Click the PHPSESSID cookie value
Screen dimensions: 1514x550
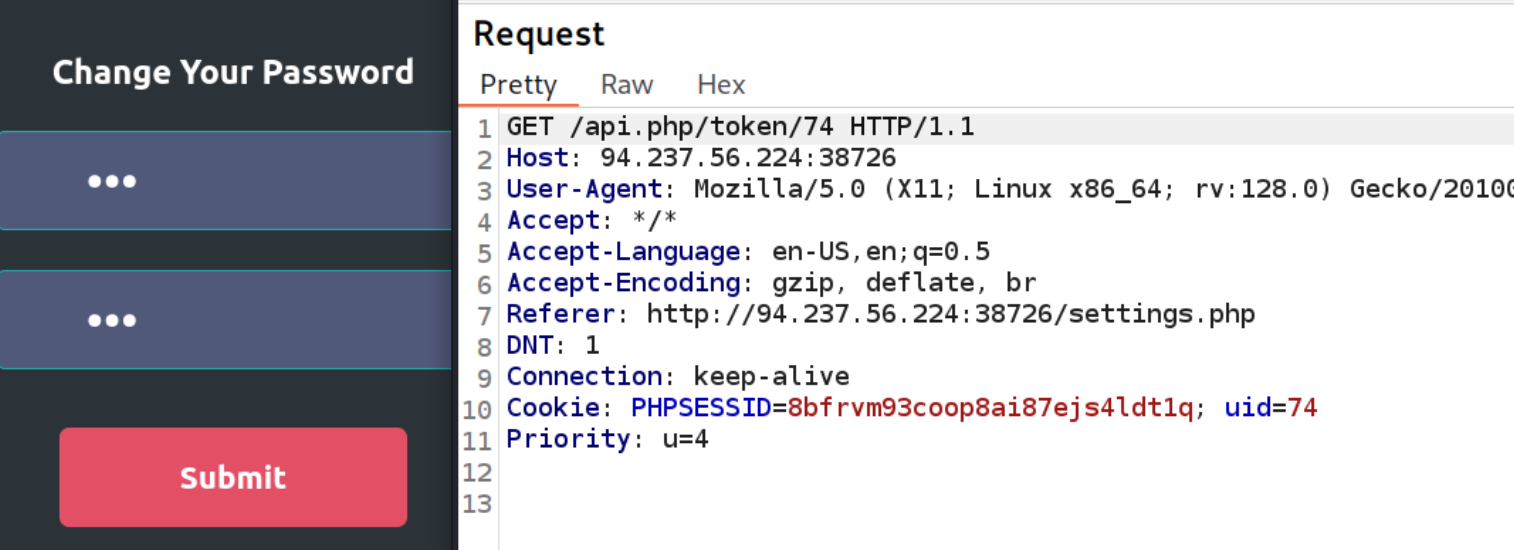click(990, 408)
